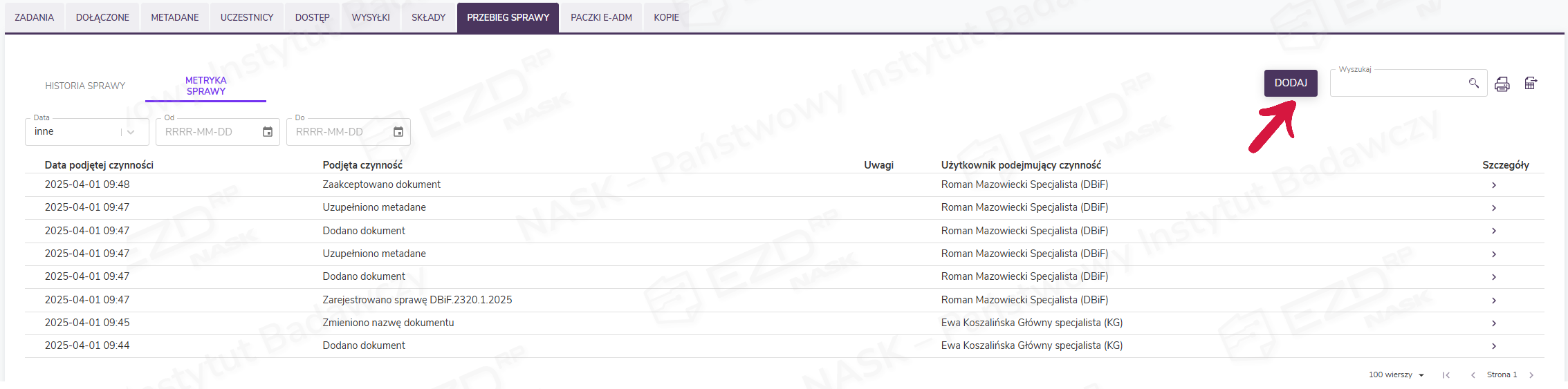The height and width of the screenshot is (389, 1568).
Task: Click the Wyszukaj search field
Action: click(1397, 84)
